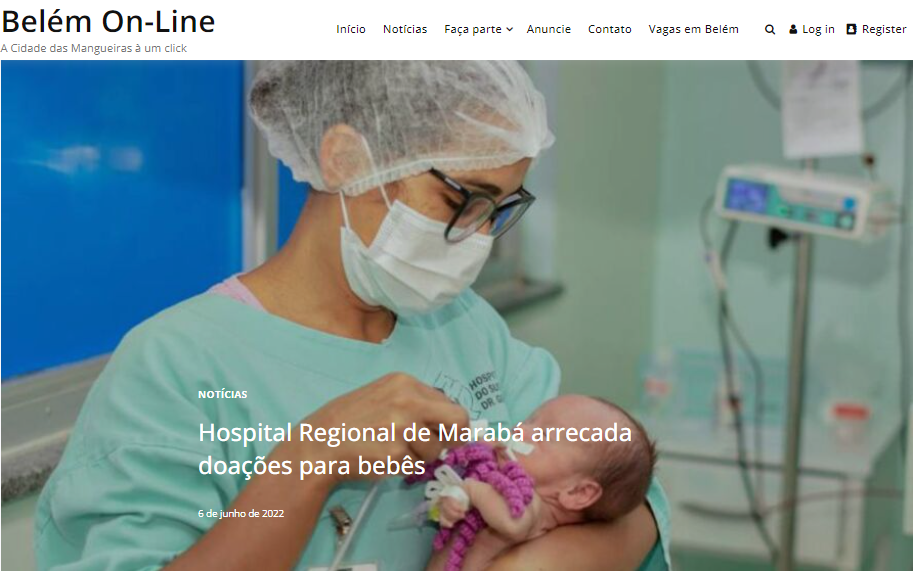This screenshot has width=913, height=571.
Task: Open the Hospital Regional de Marabá headline
Action: pos(415,449)
